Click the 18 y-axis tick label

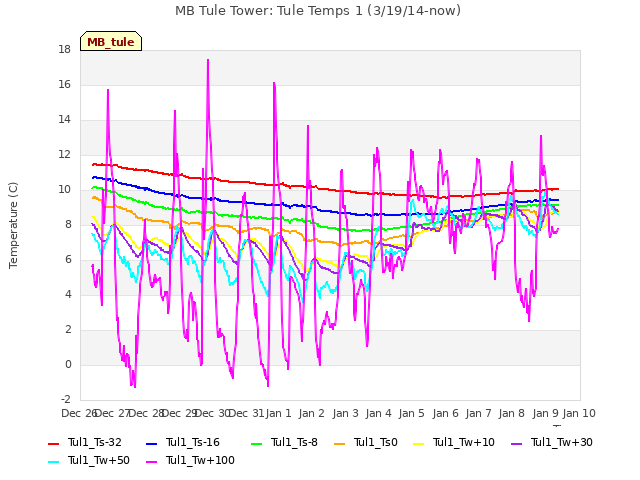64,49
